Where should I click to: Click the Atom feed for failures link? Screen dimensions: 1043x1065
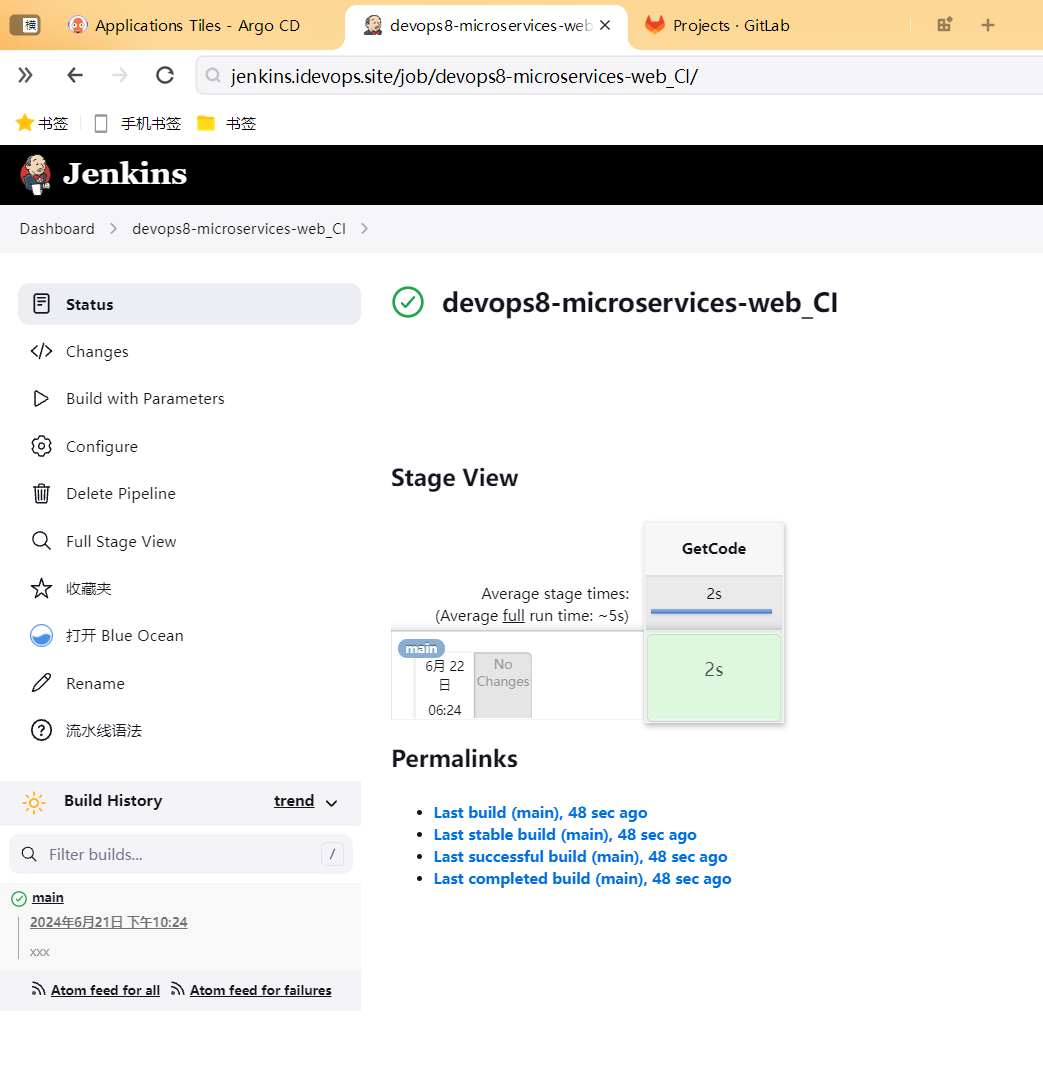click(261, 990)
